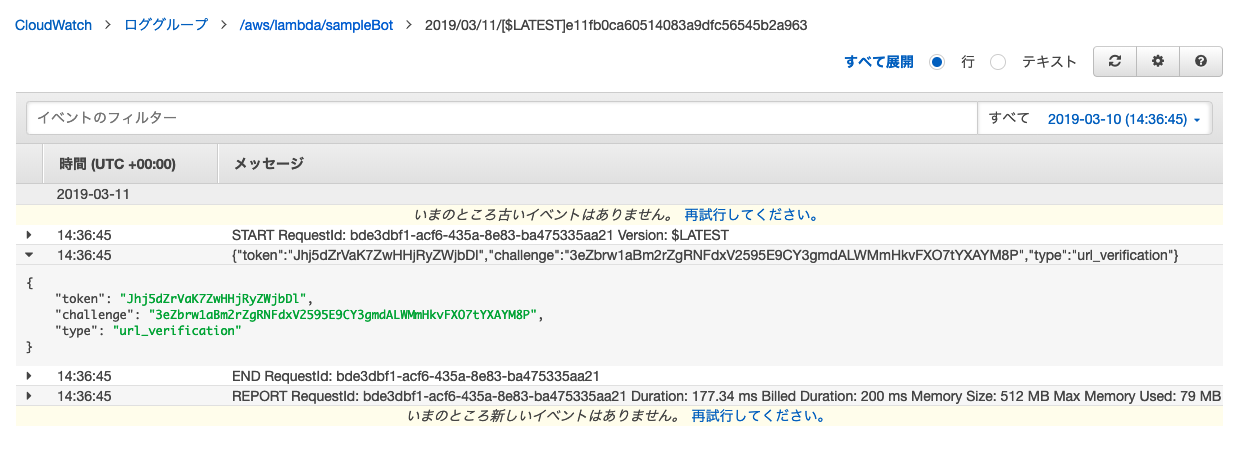Viewport: 1233px width, 472px height.
Task: Click the いまのところ古いイベントはありません message
Action: [x=545, y=215]
